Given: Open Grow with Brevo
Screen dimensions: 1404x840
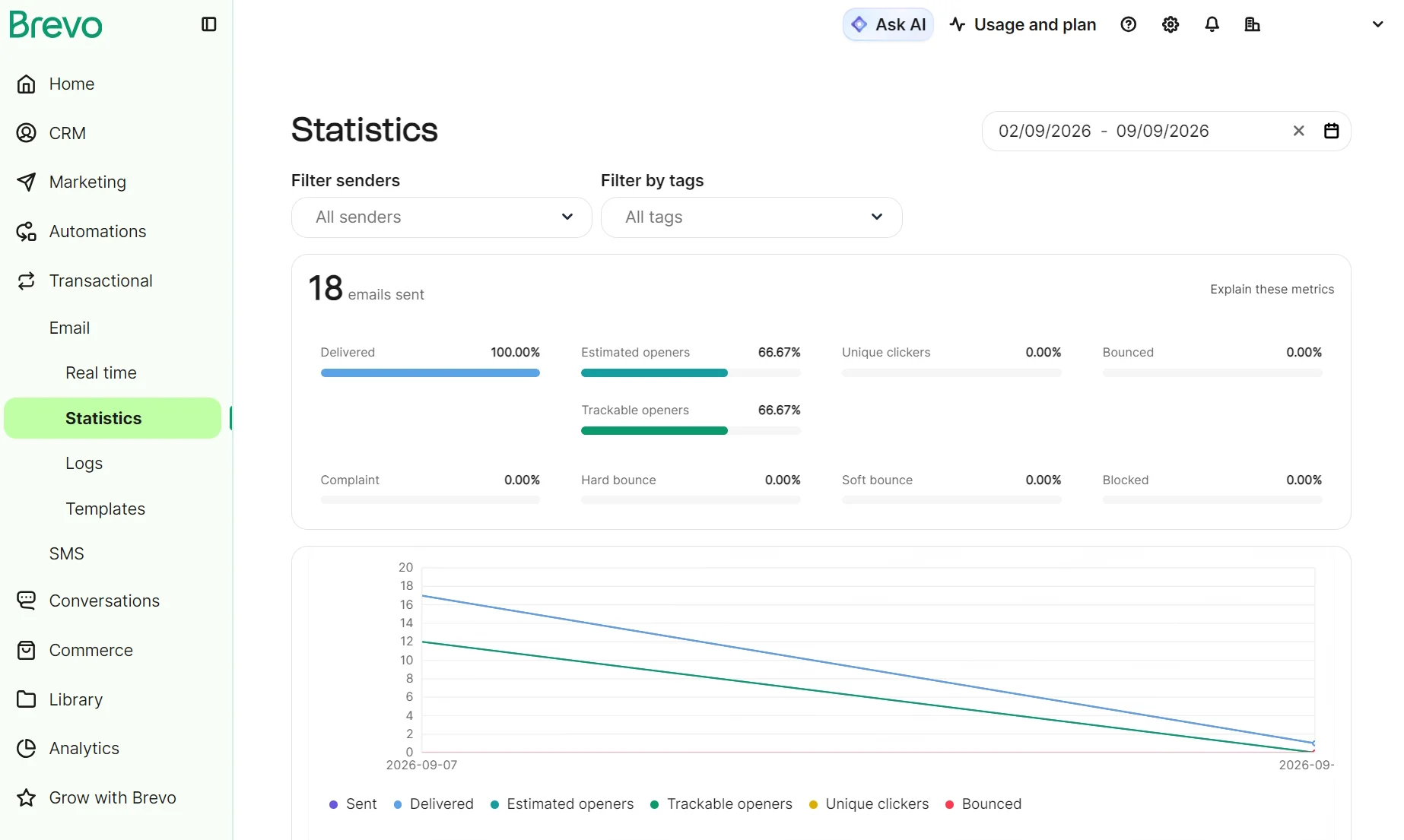Looking at the screenshot, I should coord(113,797).
